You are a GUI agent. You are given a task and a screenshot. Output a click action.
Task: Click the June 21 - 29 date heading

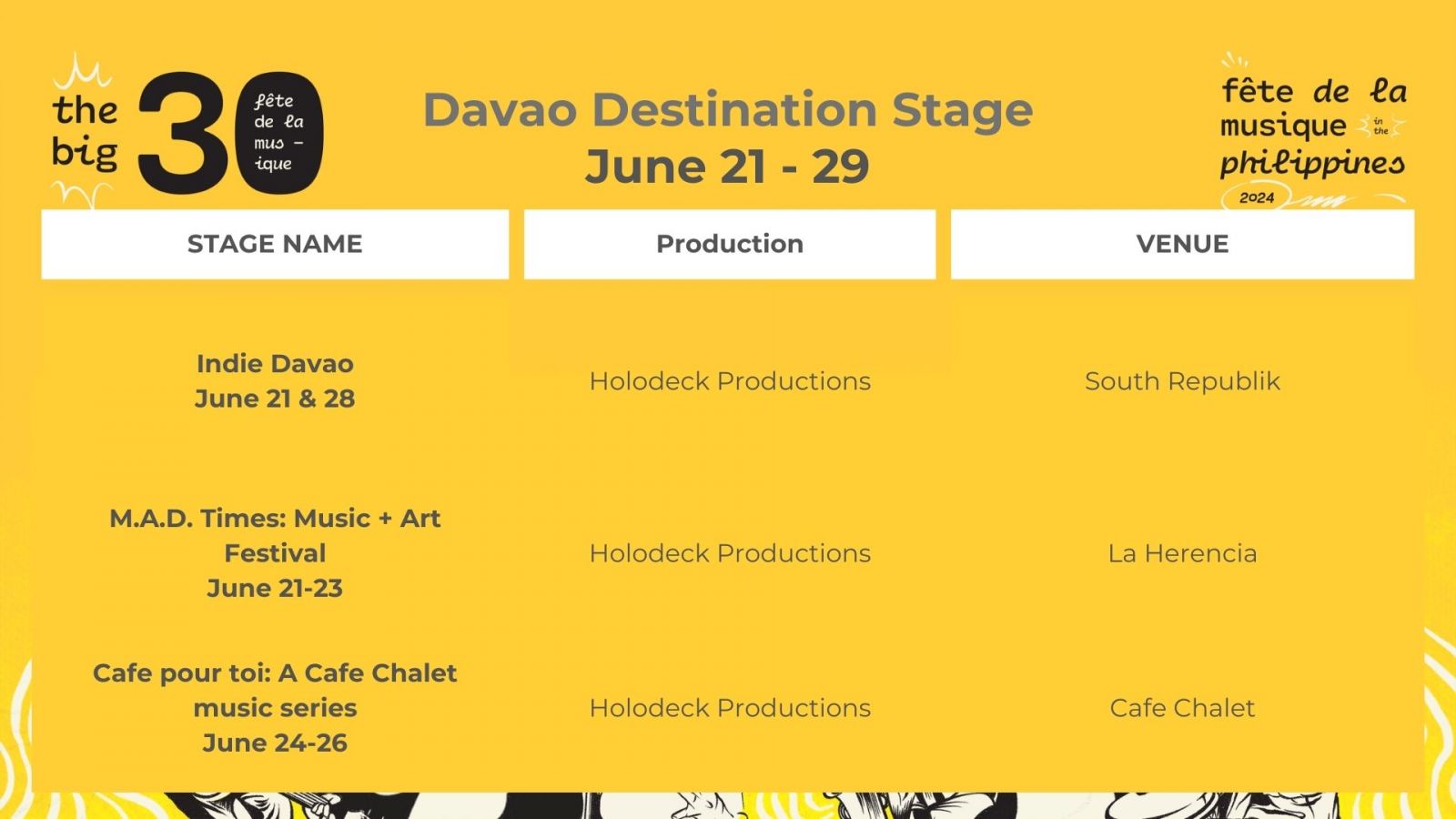(727, 167)
